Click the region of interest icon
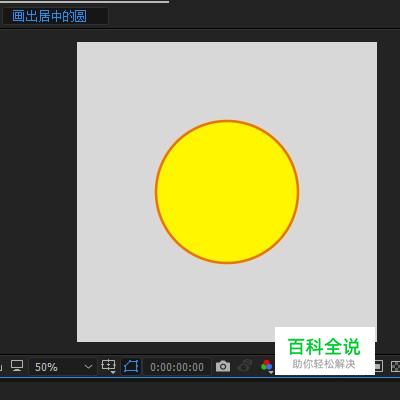 tap(379, 366)
